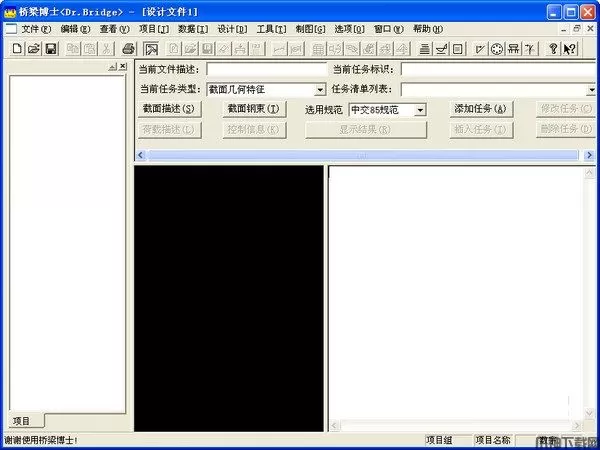Click the greyed Copy toolbar icon
The image size is (600, 450).
pyautogui.click(x=73, y=49)
